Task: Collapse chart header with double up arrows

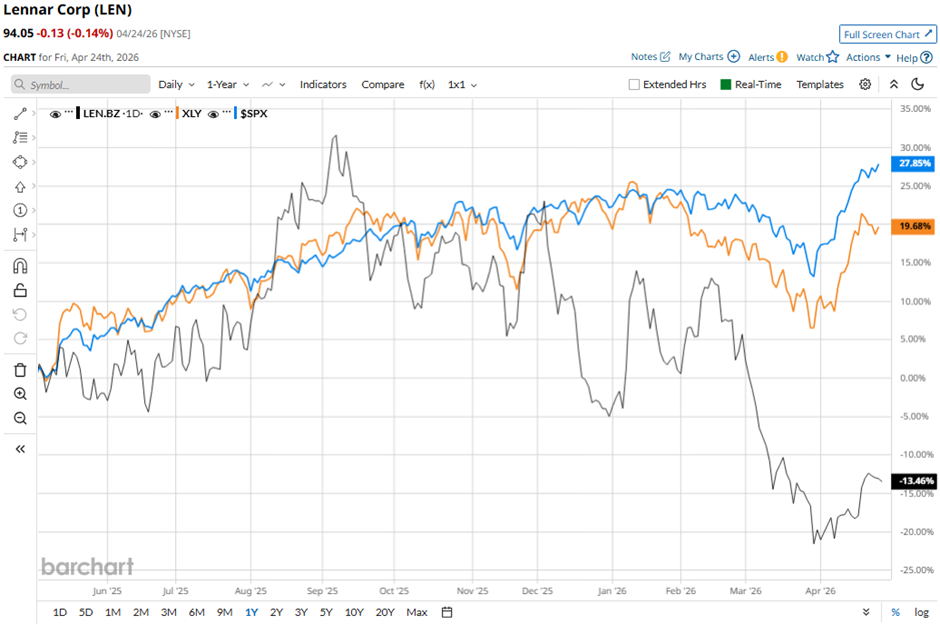Action: pyautogui.click(x=894, y=84)
